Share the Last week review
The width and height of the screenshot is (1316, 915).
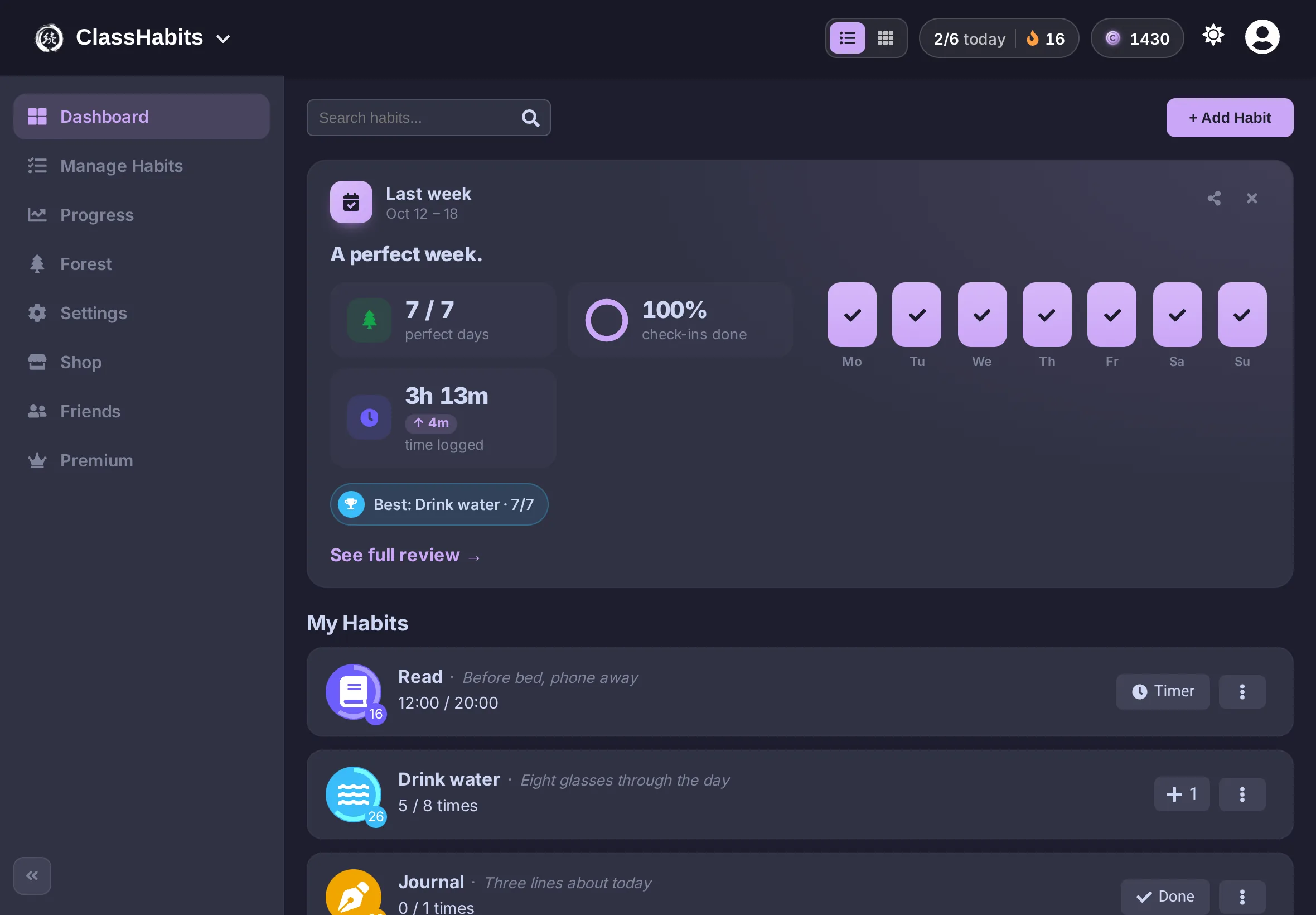pos(1213,199)
